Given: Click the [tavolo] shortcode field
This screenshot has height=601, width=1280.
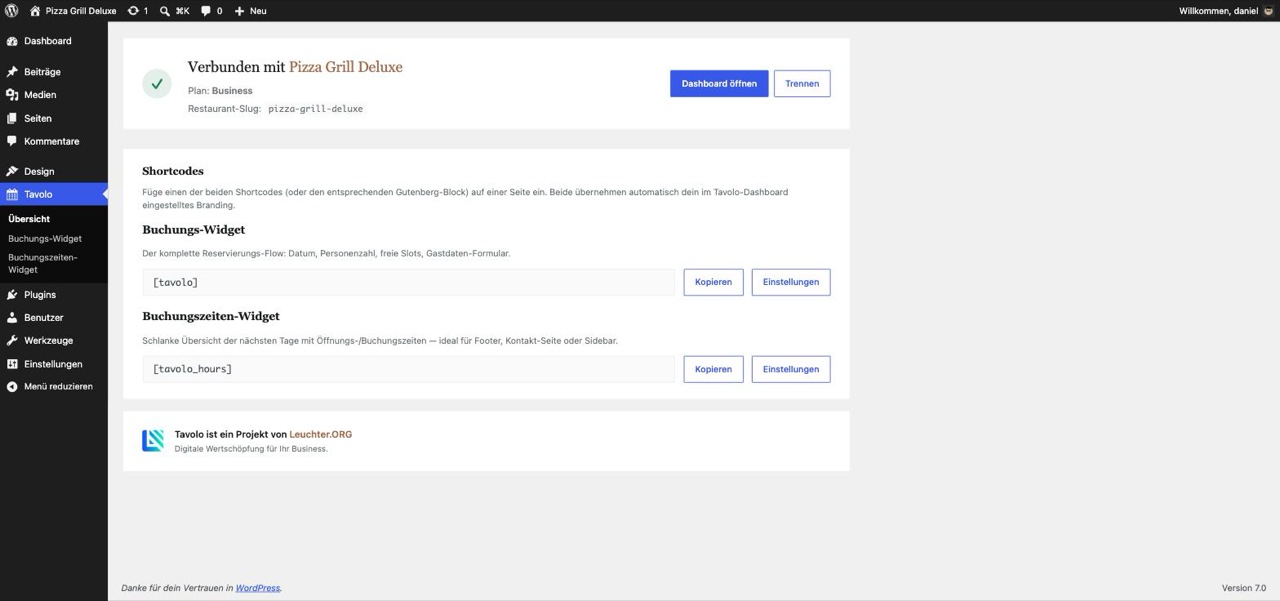Looking at the screenshot, I should click(408, 282).
